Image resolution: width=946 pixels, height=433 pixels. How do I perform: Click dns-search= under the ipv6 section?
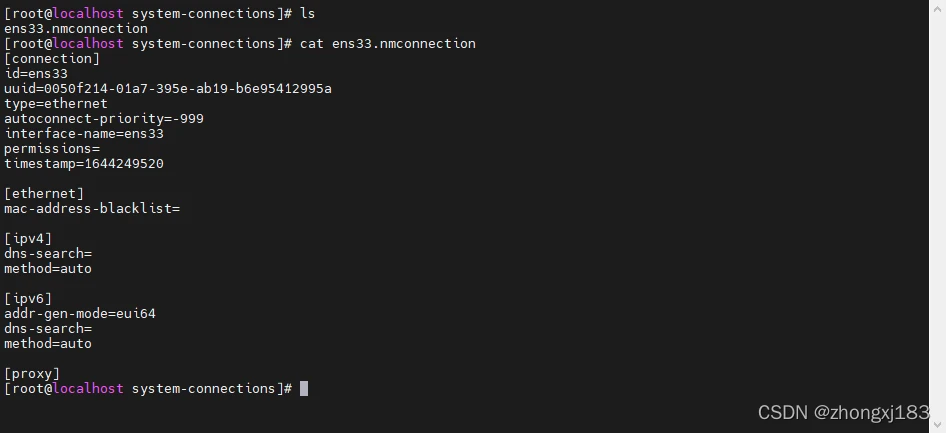48,328
